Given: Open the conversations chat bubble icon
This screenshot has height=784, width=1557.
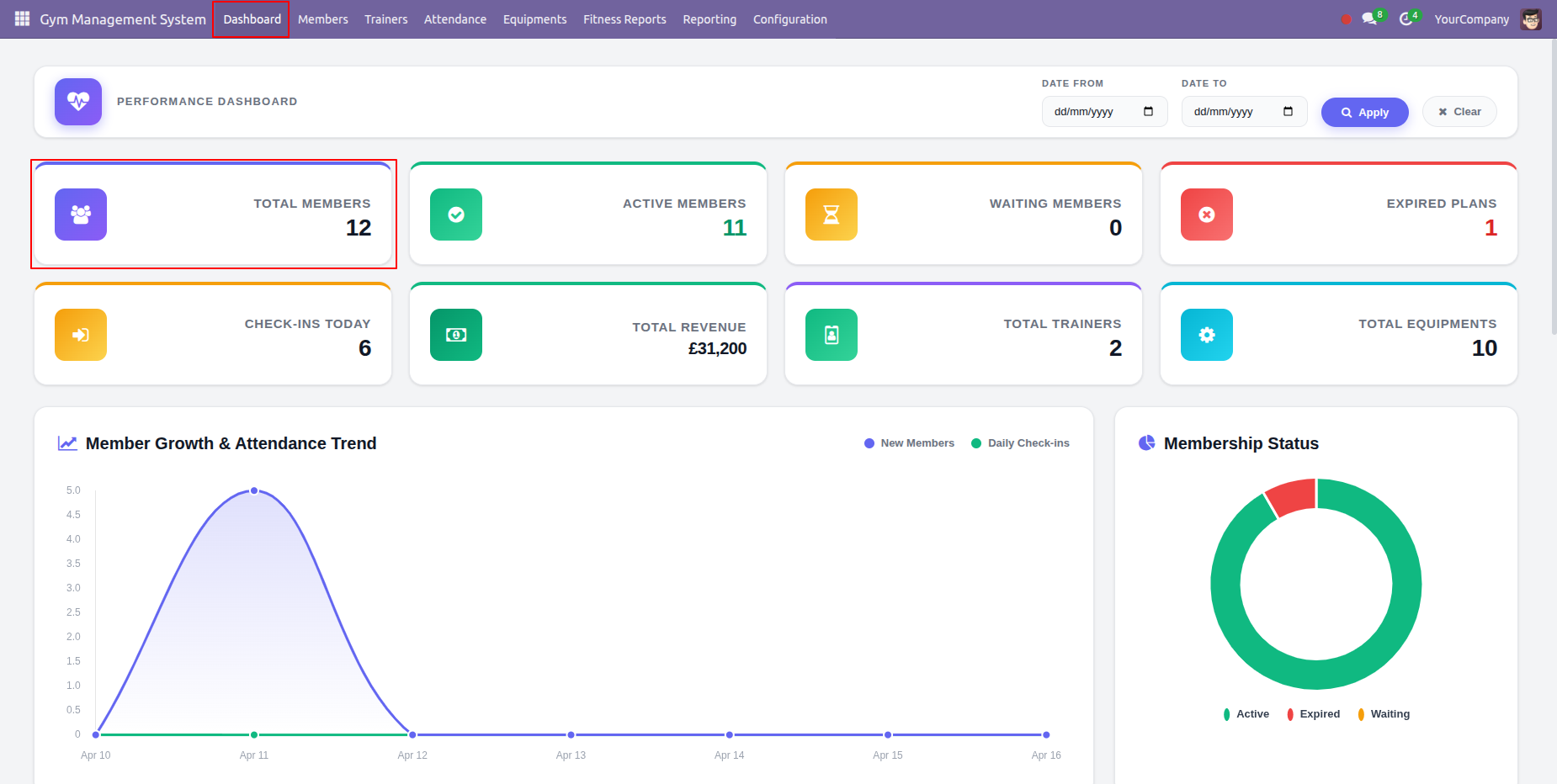Looking at the screenshot, I should pos(1370,19).
